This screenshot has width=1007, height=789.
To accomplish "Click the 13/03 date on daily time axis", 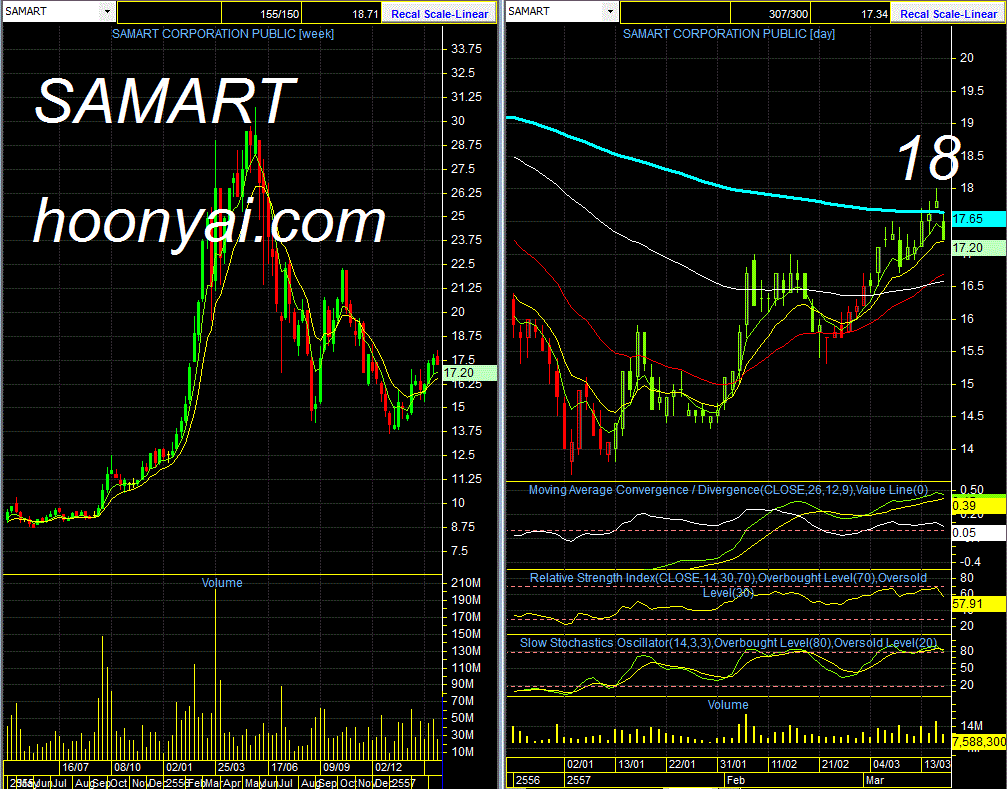I will [938, 765].
